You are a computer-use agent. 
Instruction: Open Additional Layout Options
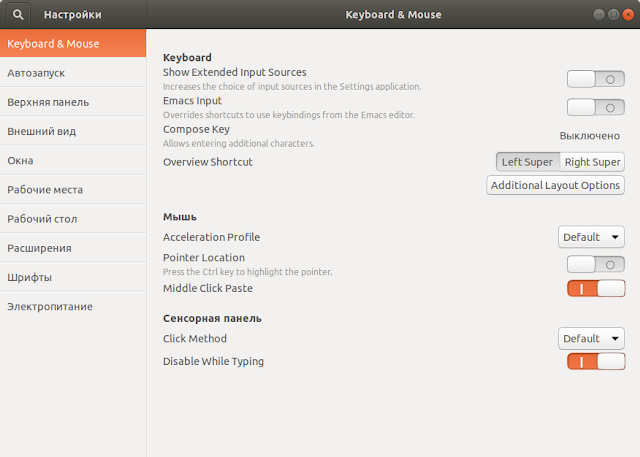point(555,185)
